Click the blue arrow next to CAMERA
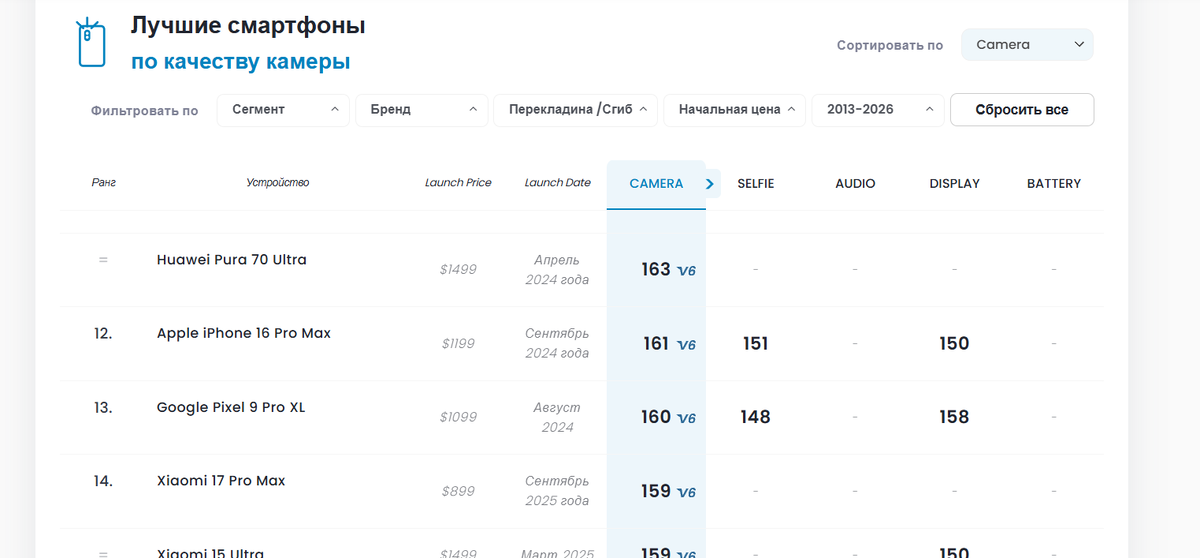Viewport: 1200px width, 558px height. [x=710, y=184]
